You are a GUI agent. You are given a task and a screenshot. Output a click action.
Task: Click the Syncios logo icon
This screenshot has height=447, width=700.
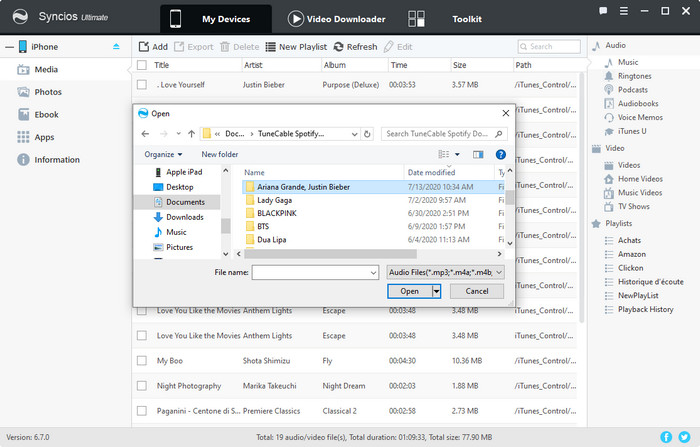[x=20, y=17]
